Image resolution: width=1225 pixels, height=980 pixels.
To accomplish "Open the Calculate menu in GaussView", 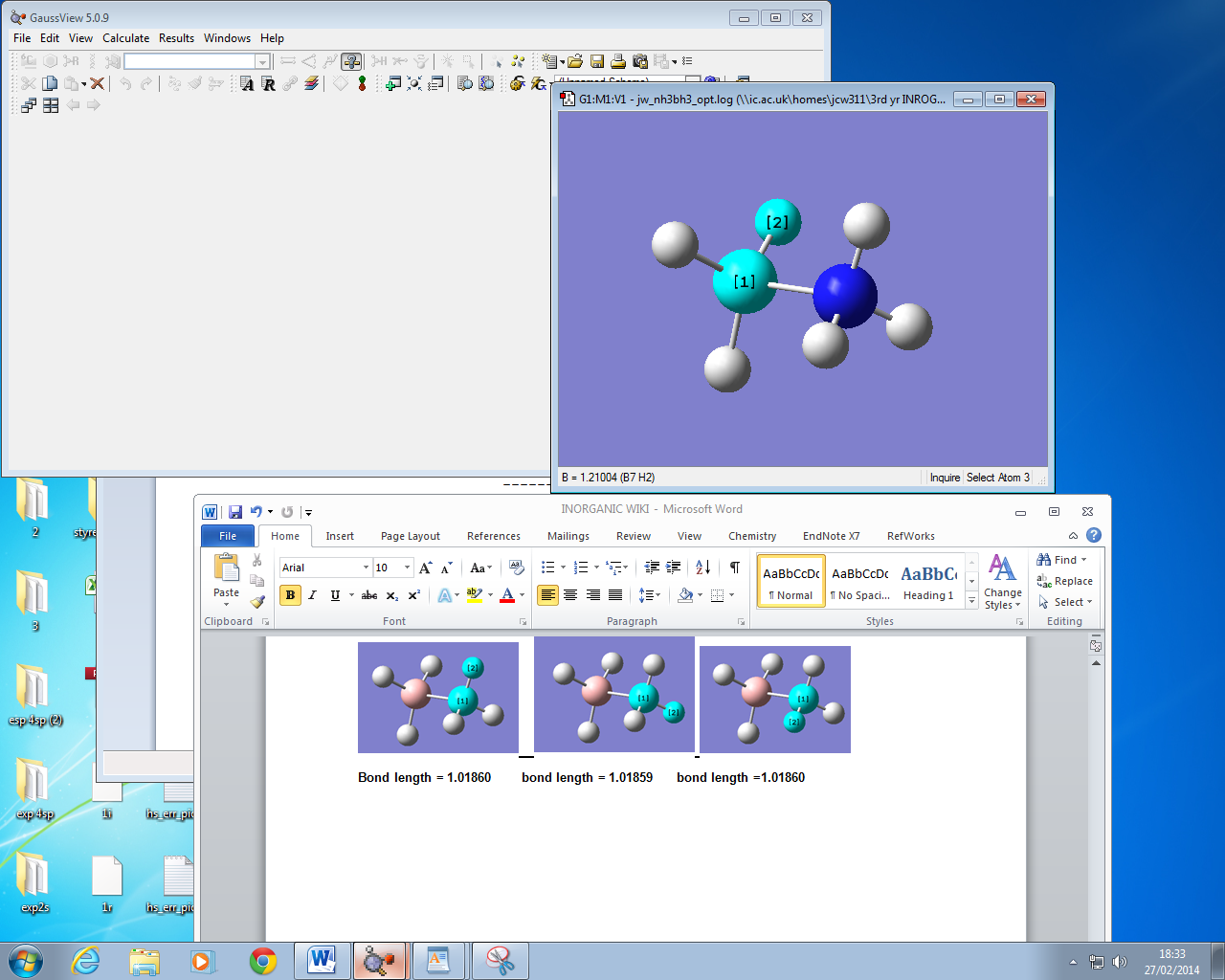I will click(126, 38).
